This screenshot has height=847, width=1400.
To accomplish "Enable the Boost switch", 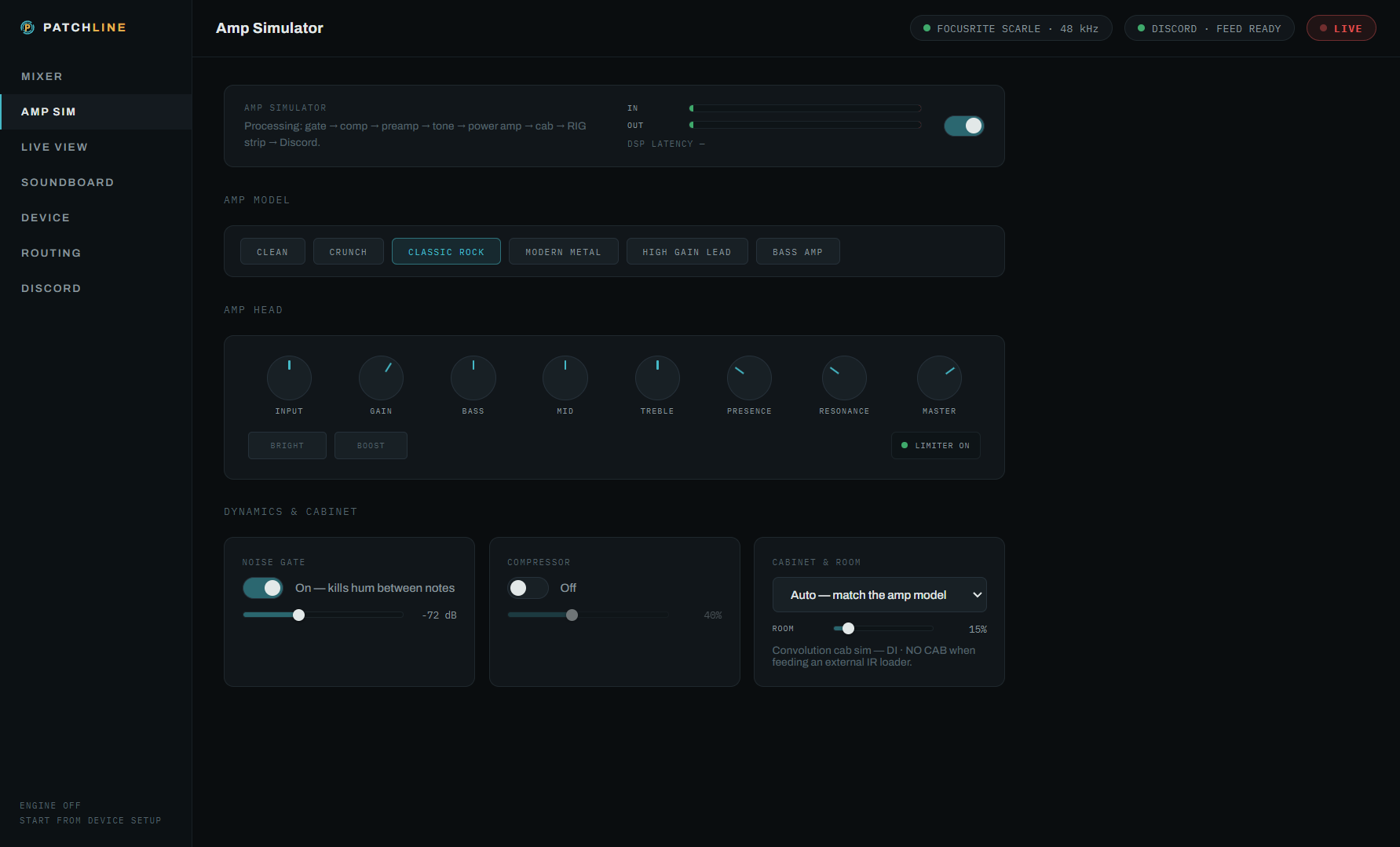I will (371, 445).
